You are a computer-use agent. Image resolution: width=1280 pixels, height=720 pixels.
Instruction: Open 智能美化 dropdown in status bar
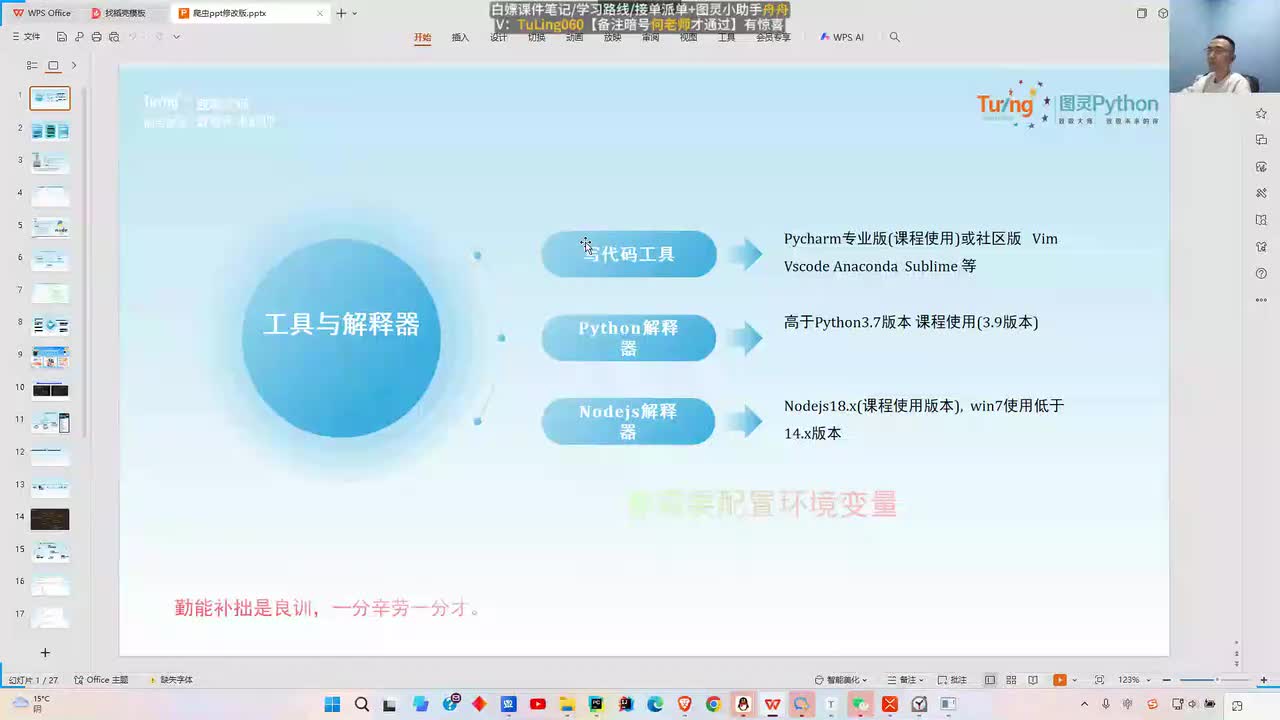(x=841, y=680)
